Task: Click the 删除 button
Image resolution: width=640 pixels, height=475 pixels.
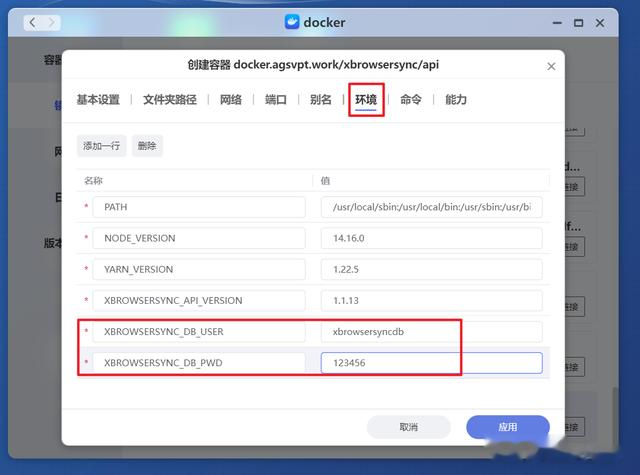Action: click(147, 146)
